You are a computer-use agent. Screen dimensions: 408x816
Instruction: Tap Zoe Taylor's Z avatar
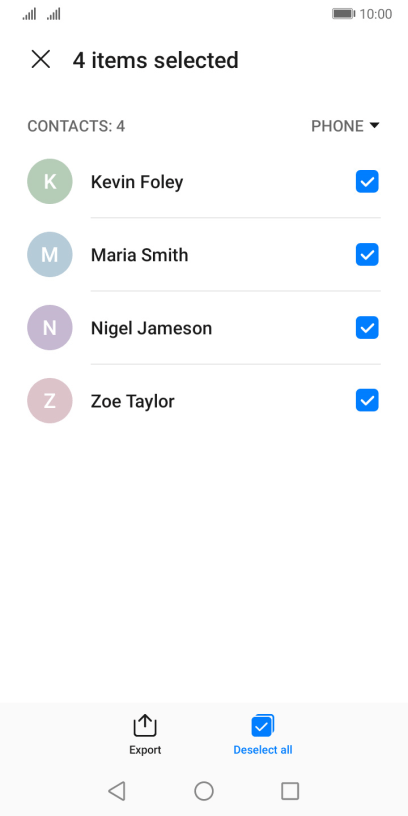(49, 401)
